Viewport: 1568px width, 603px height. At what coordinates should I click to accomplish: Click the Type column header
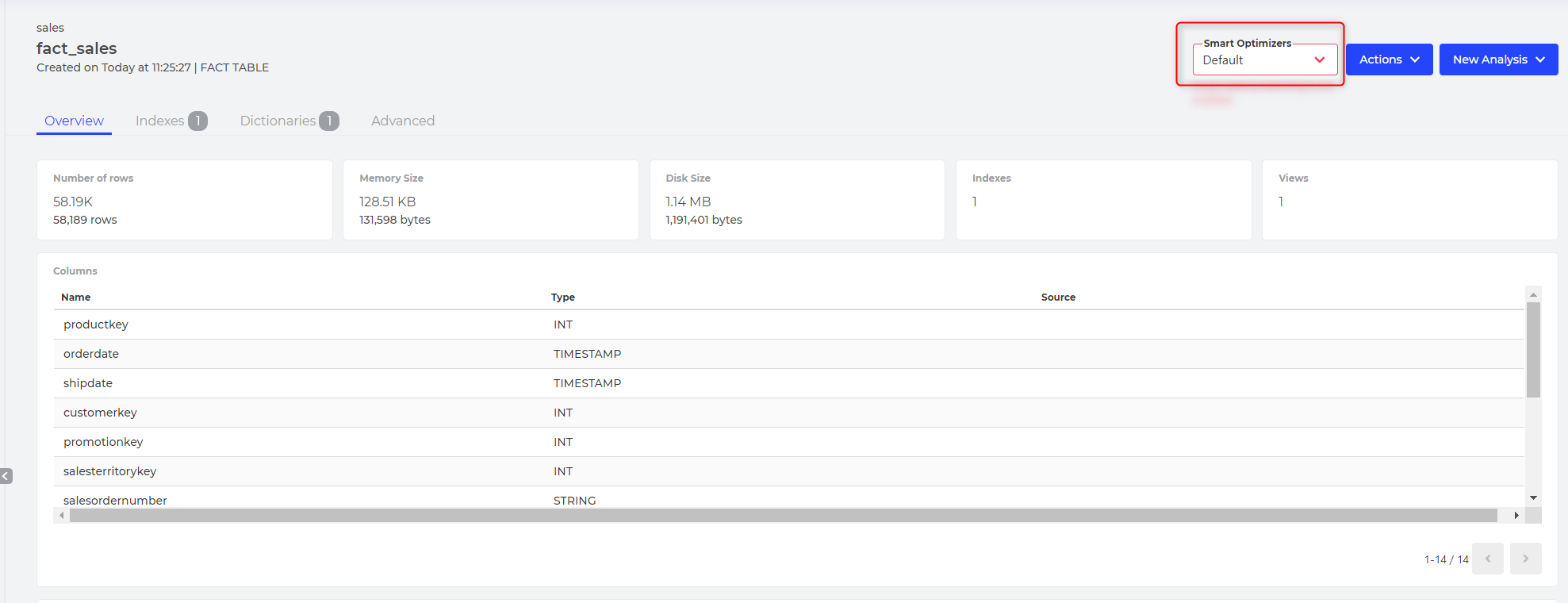coord(563,297)
